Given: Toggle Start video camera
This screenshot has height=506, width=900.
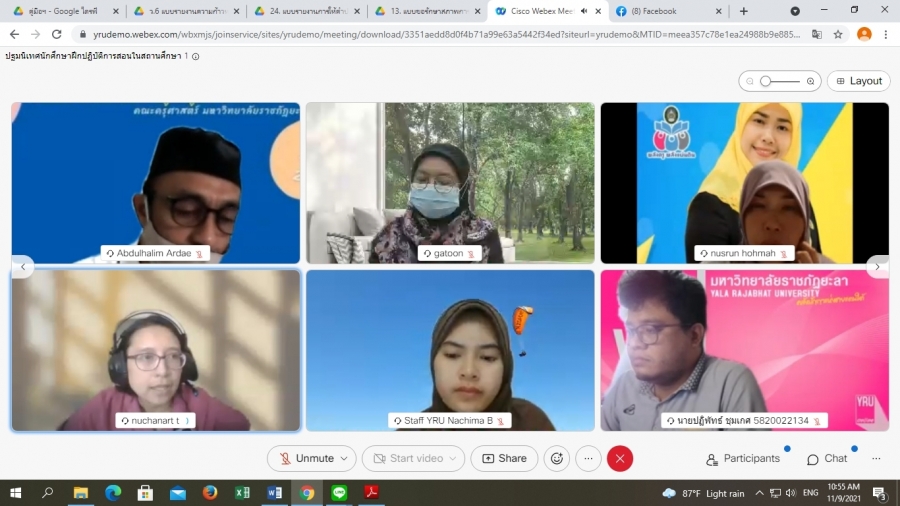Looking at the screenshot, I should 406,458.
